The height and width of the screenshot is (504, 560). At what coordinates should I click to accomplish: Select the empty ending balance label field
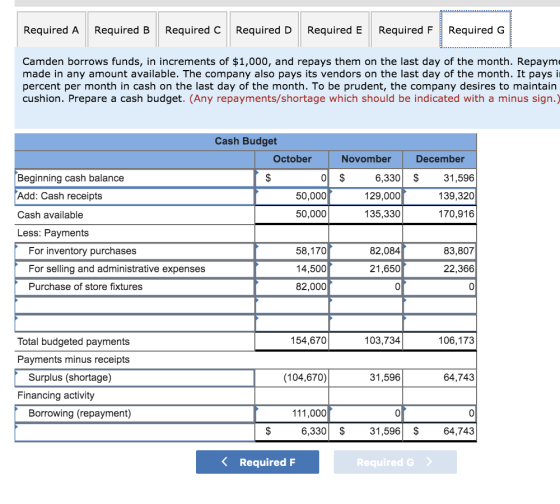pos(135,432)
